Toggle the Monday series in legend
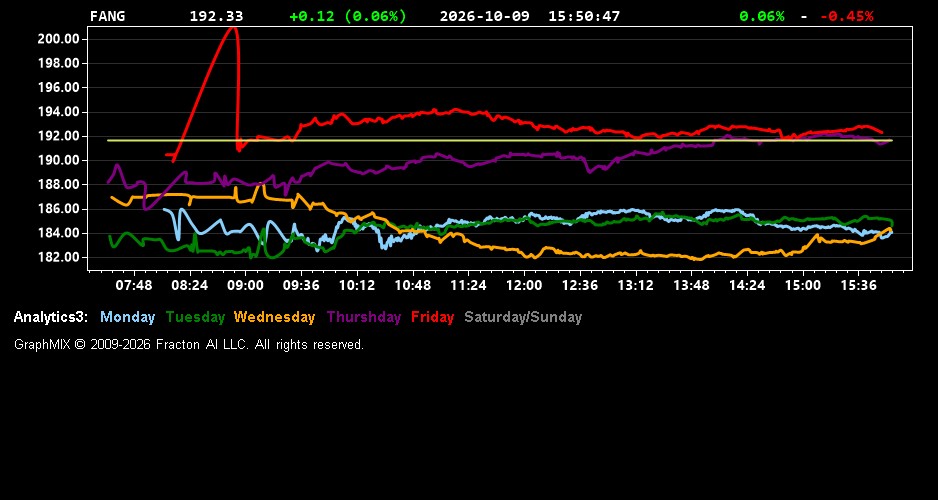Image resolution: width=938 pixels, height=500 pixels. tap(127, 317)
